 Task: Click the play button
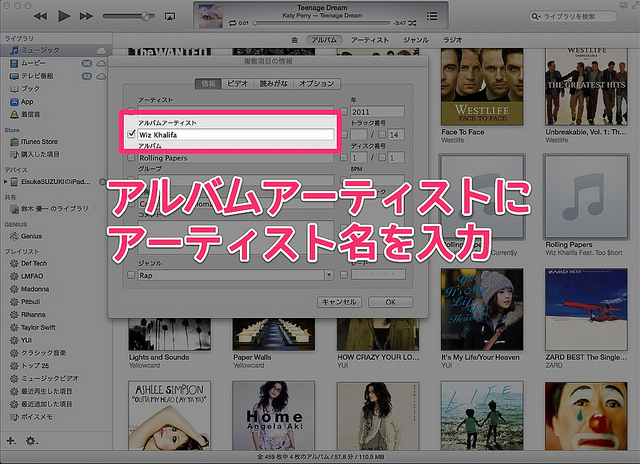click(64, 16)
